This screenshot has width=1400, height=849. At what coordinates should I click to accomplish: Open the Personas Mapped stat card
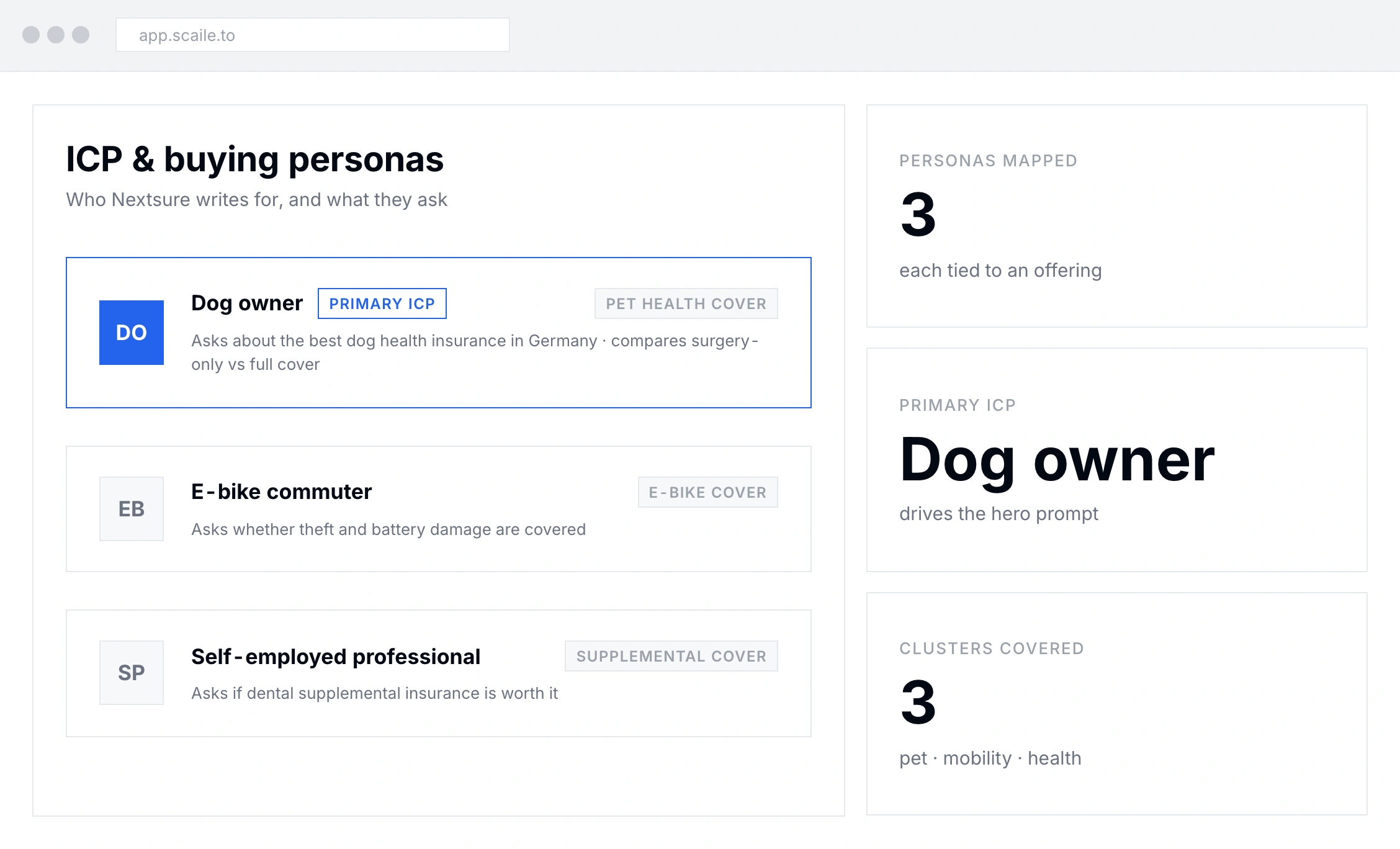1117,216
